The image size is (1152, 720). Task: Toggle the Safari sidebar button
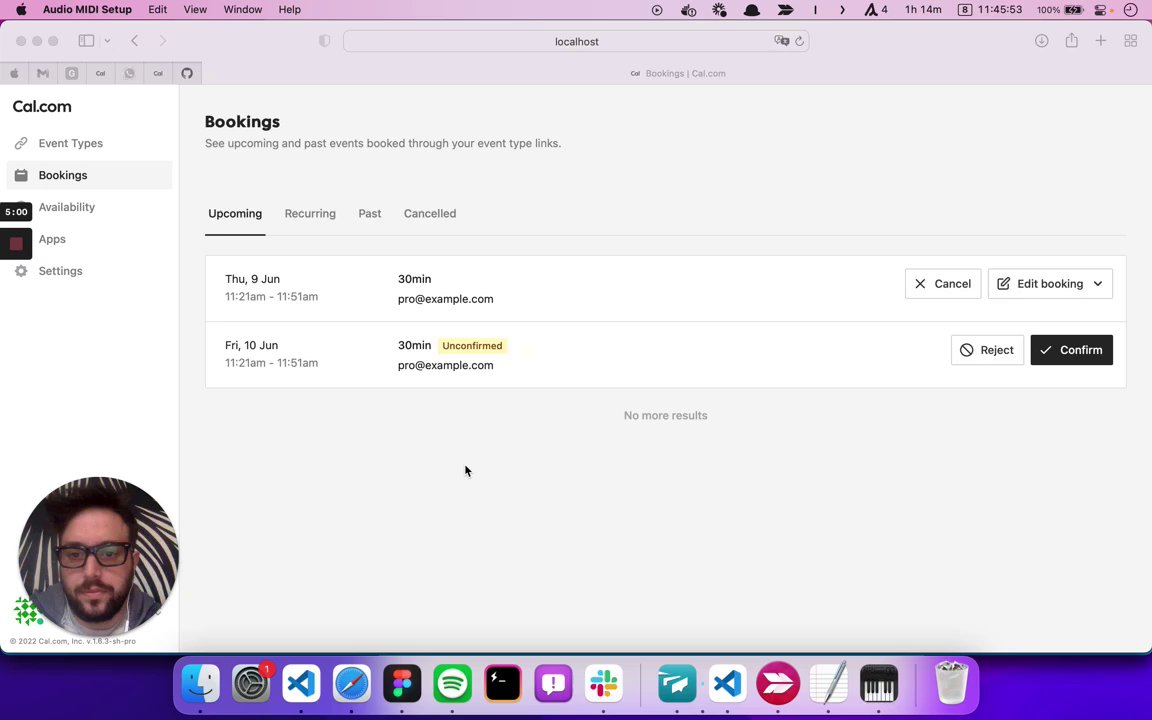pyautogui.click(x=87, y=41)
